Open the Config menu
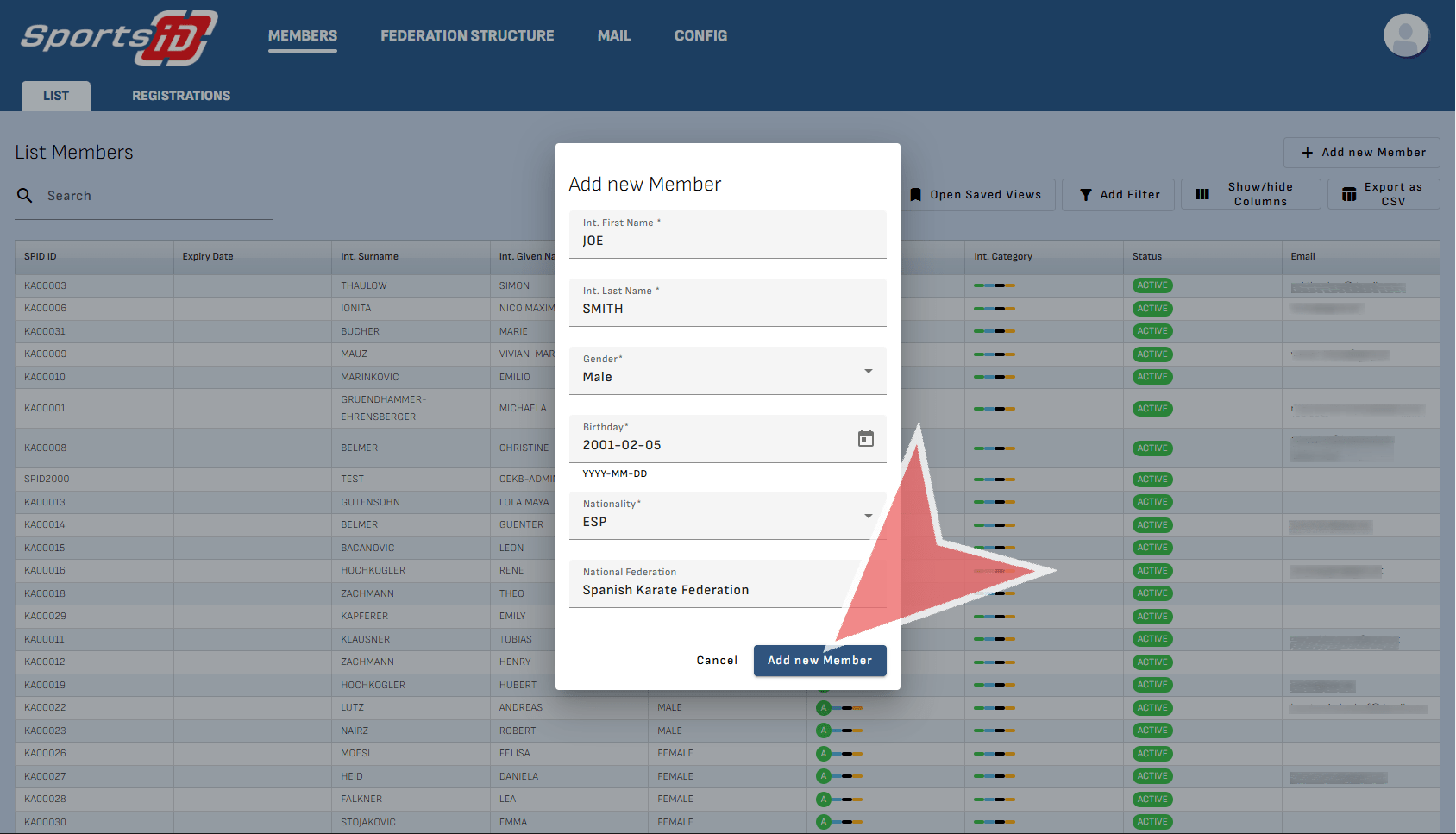 [700, 36]
